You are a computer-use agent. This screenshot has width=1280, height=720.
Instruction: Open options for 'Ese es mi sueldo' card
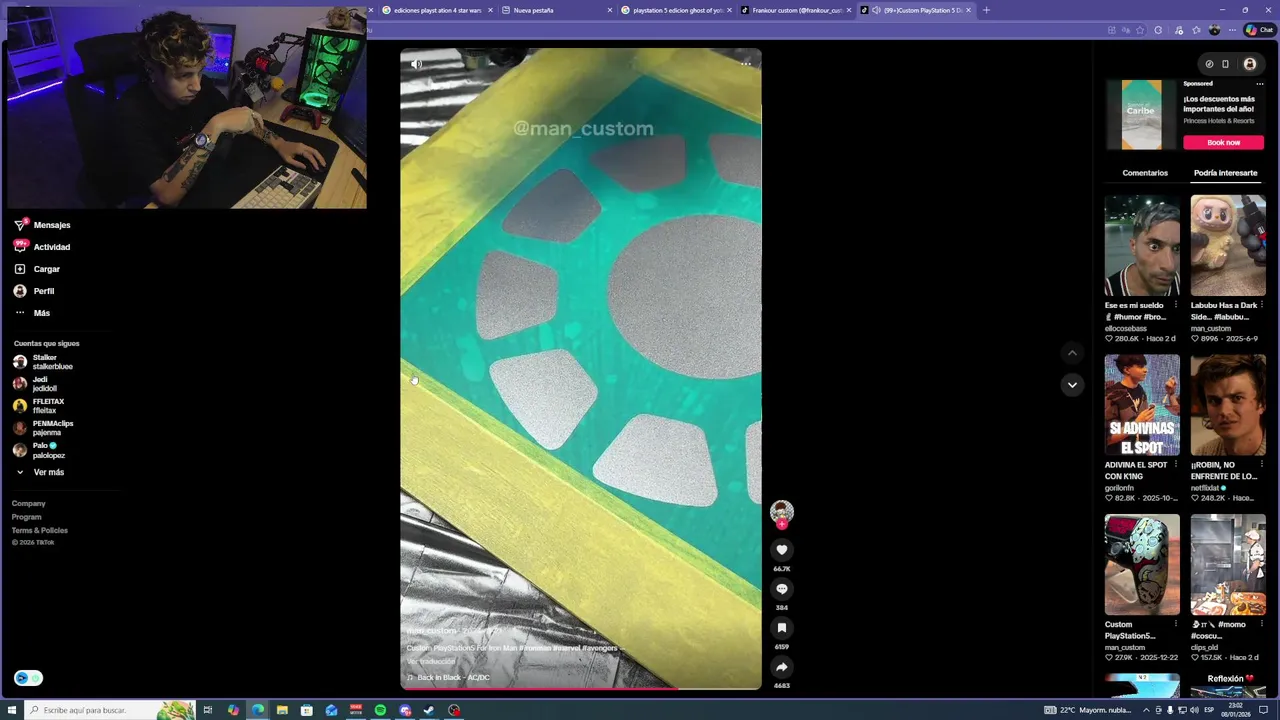[1175, 305]
